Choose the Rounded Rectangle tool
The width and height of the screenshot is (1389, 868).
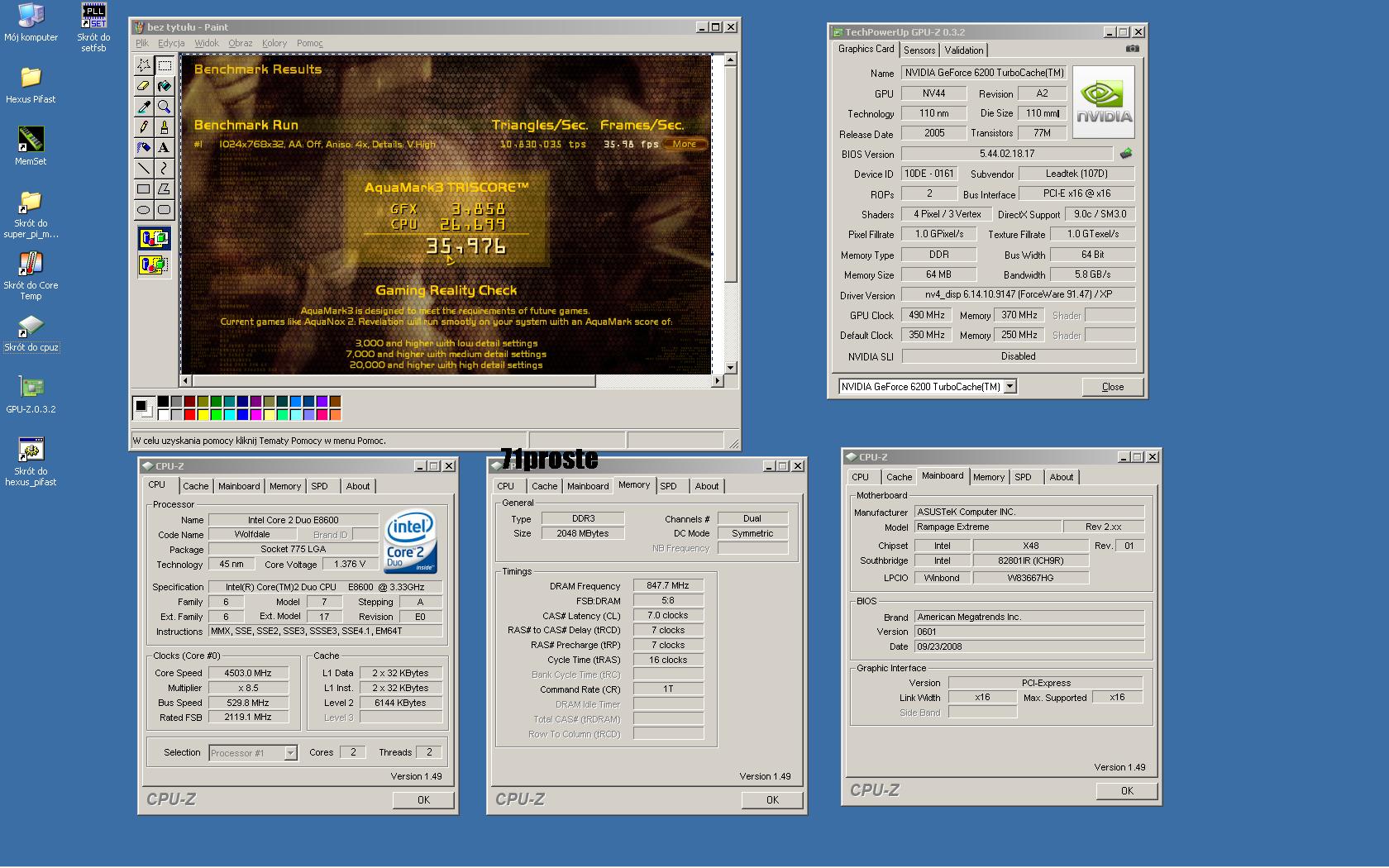point(165,209)
